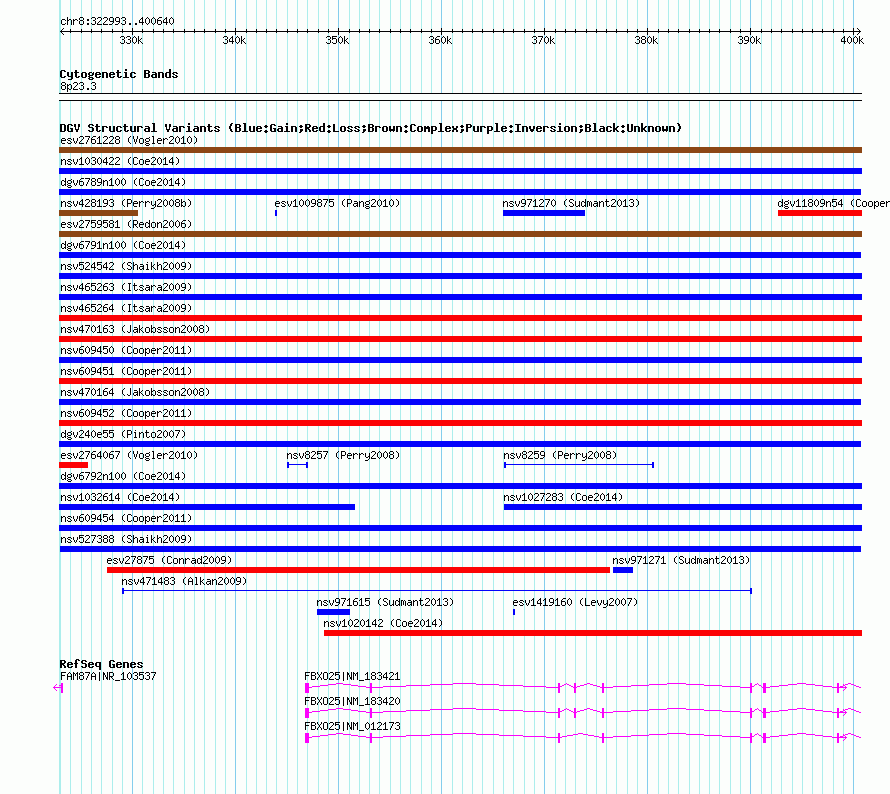
Task: Select the nsv1030422 (Coe2014) blue gain bar
Action: [460, 171]
